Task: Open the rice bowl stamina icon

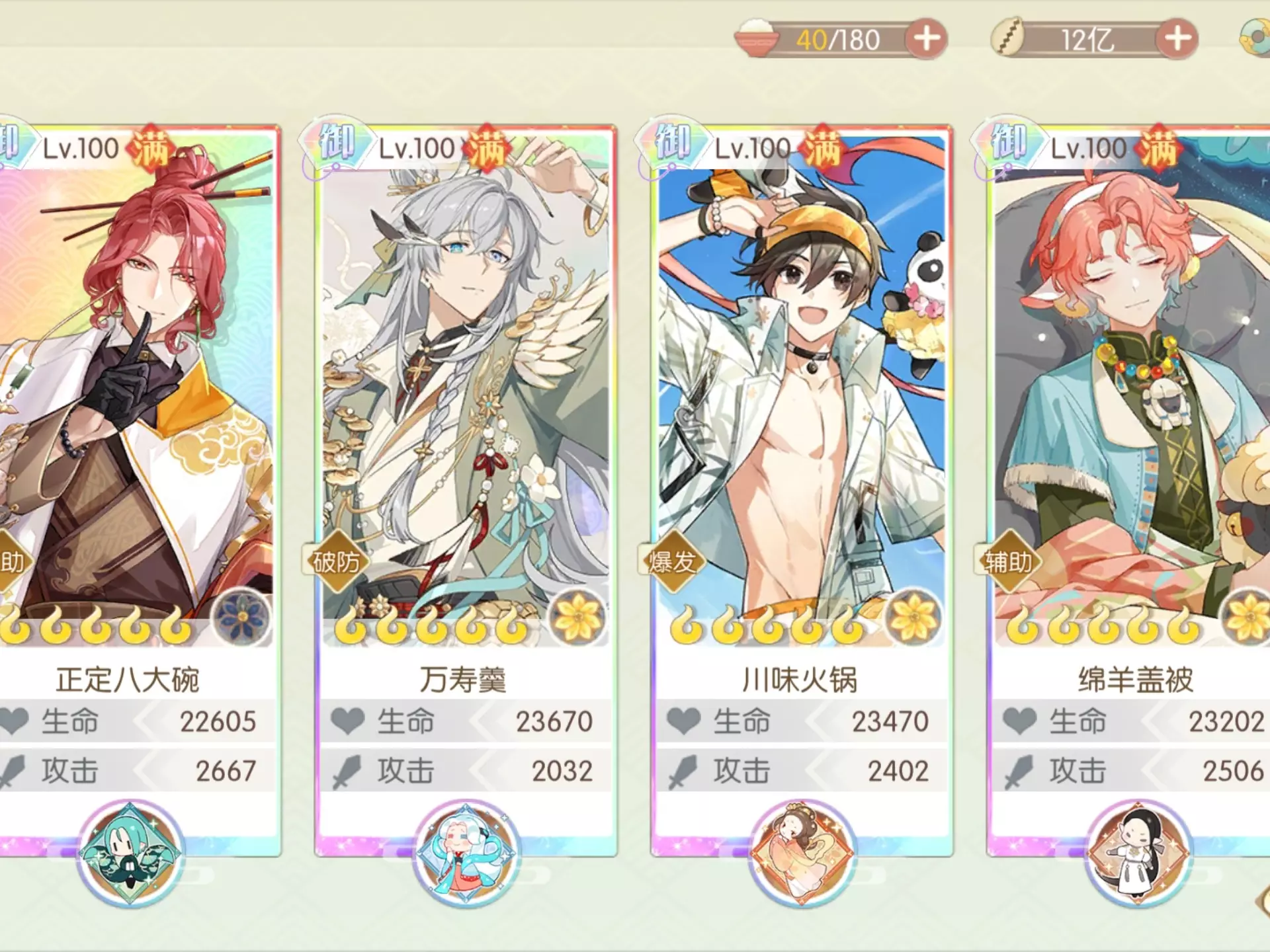Action: pos(756,38)
